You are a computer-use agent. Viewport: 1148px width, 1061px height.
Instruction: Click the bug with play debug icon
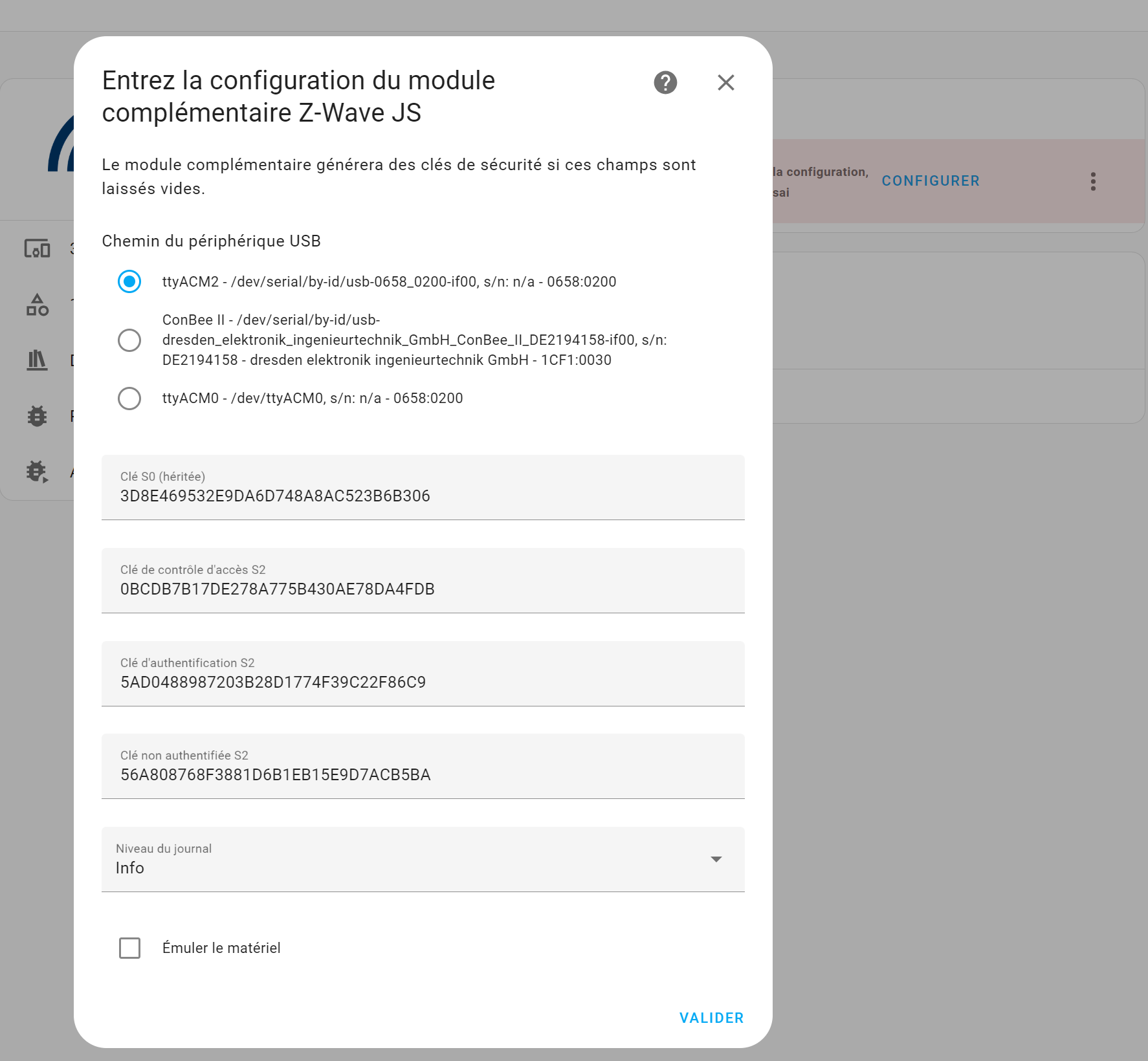(38, 472)
